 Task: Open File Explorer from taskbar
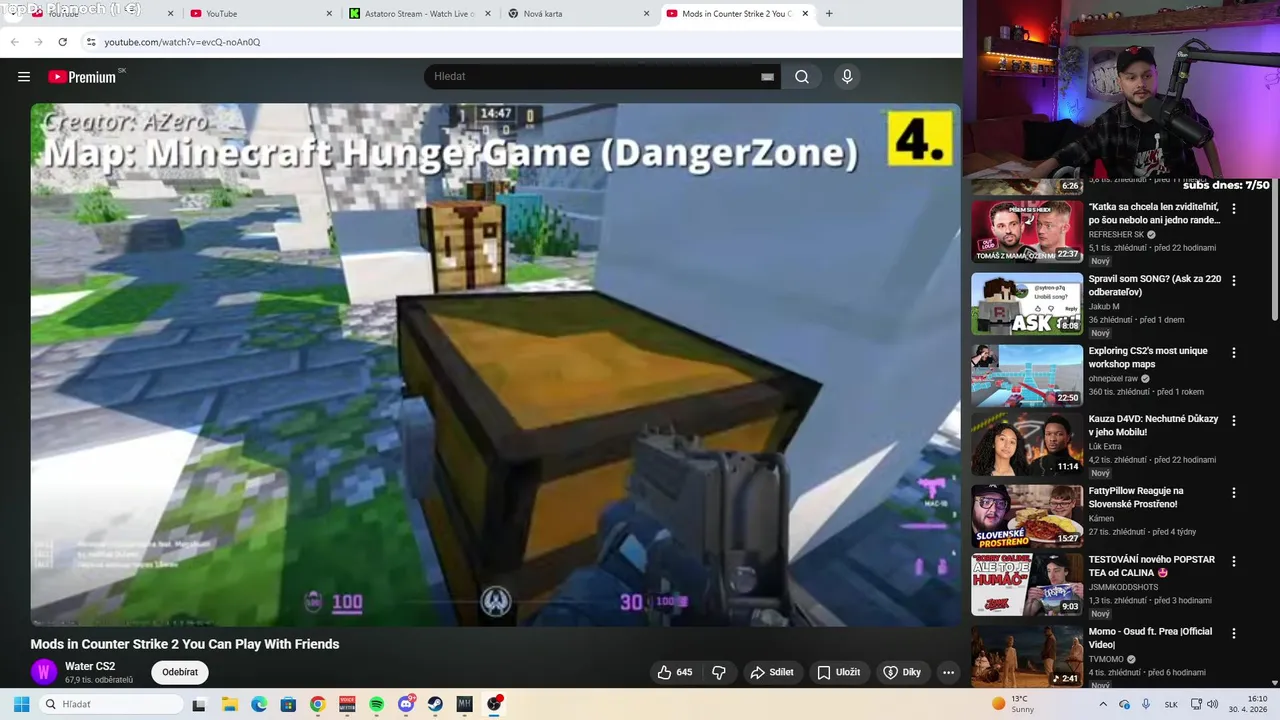click(229, 704)
